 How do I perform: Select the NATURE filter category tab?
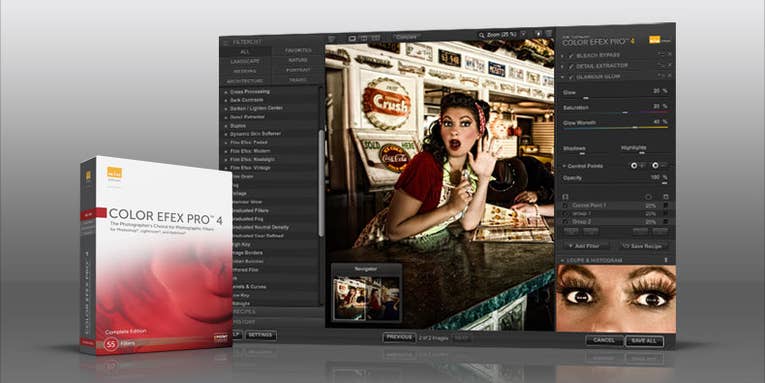pos(298,60)
